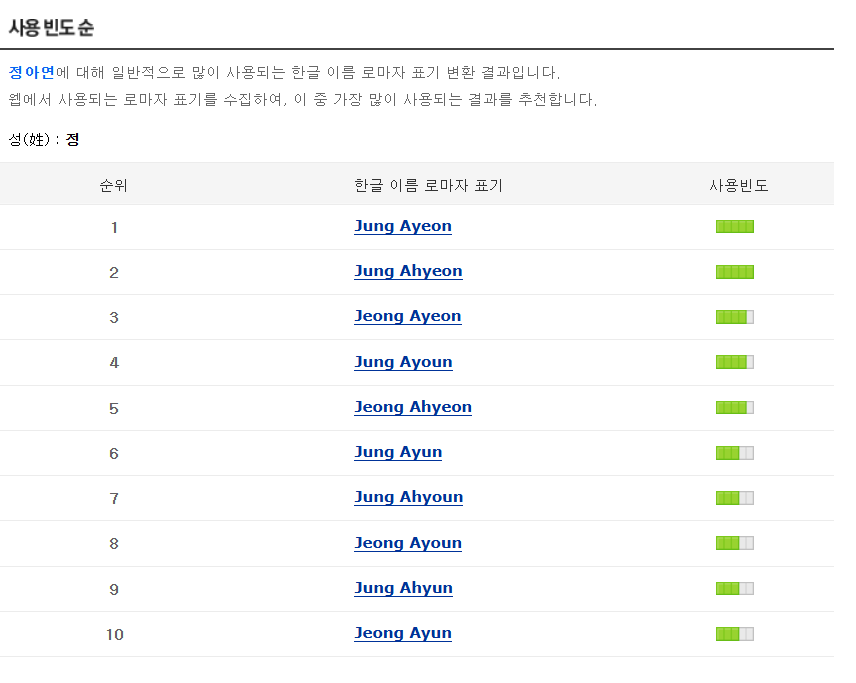Click the 한글 이름 로마자 표기 column header

(428, 186)
